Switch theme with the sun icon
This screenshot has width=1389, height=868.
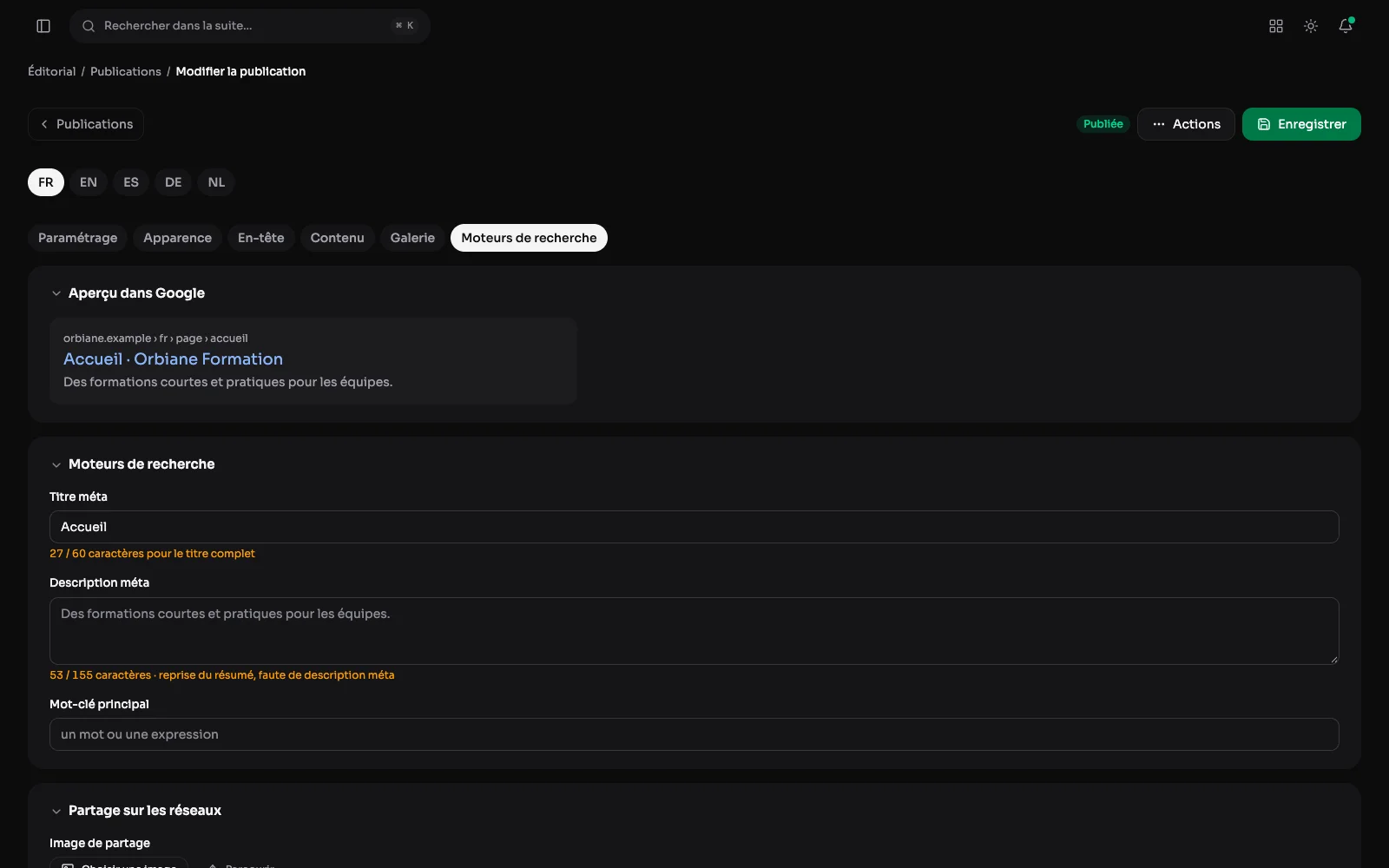[x=1311, y=26]
